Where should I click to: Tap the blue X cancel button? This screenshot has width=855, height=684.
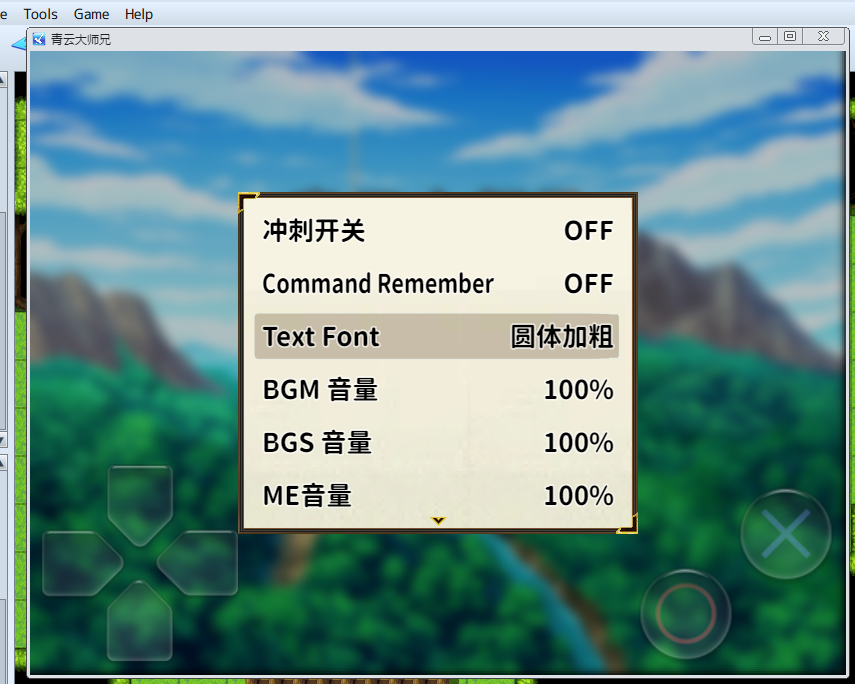[785, 534]
